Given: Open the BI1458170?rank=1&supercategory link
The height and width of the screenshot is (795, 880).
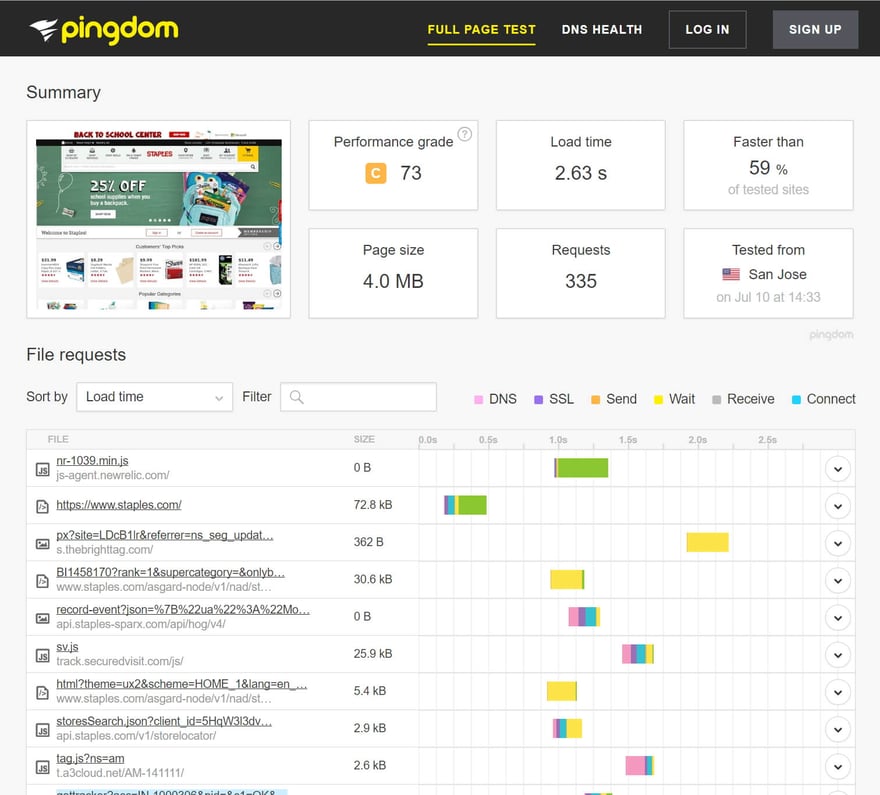Looking at the screenshot, I should [171, 572].
